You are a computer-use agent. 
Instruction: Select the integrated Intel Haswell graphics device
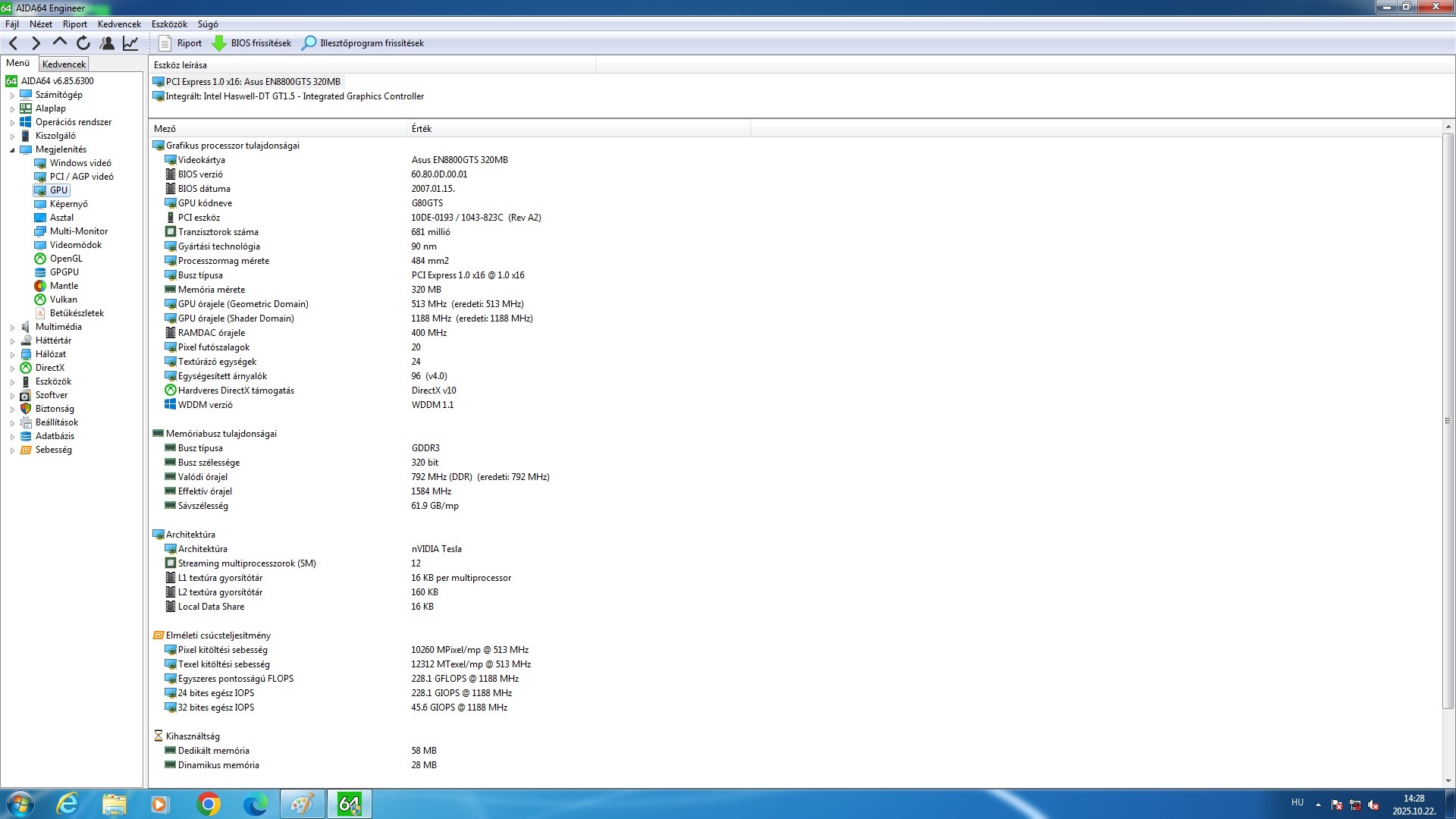tap(294, 96)
